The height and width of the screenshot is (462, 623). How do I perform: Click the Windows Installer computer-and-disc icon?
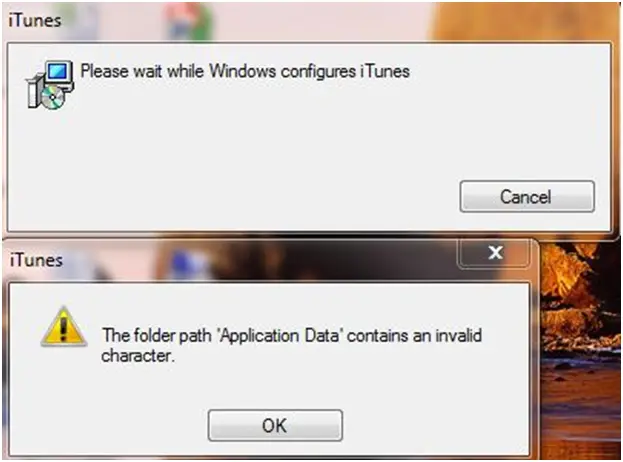[50, 85]
